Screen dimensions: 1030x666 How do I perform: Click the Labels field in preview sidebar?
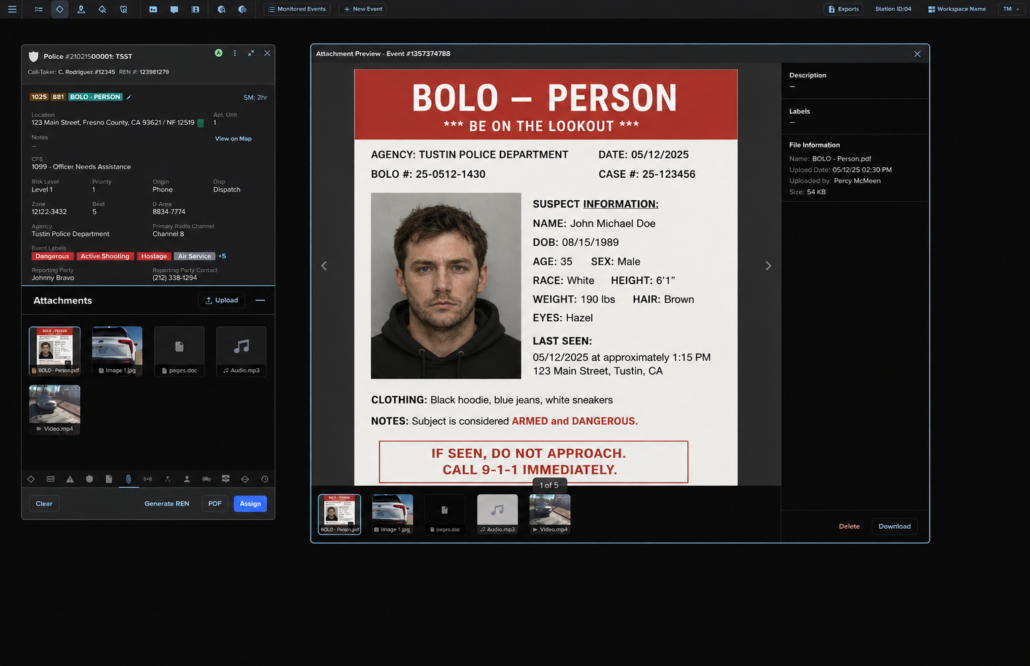pos(855,116)
